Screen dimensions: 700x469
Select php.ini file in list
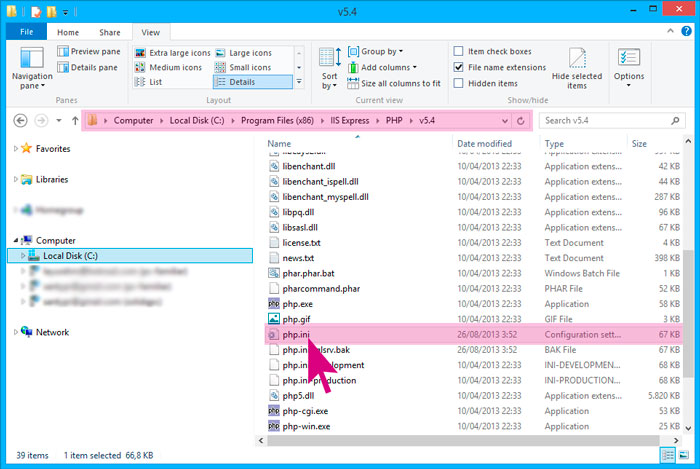coord(295,335)
